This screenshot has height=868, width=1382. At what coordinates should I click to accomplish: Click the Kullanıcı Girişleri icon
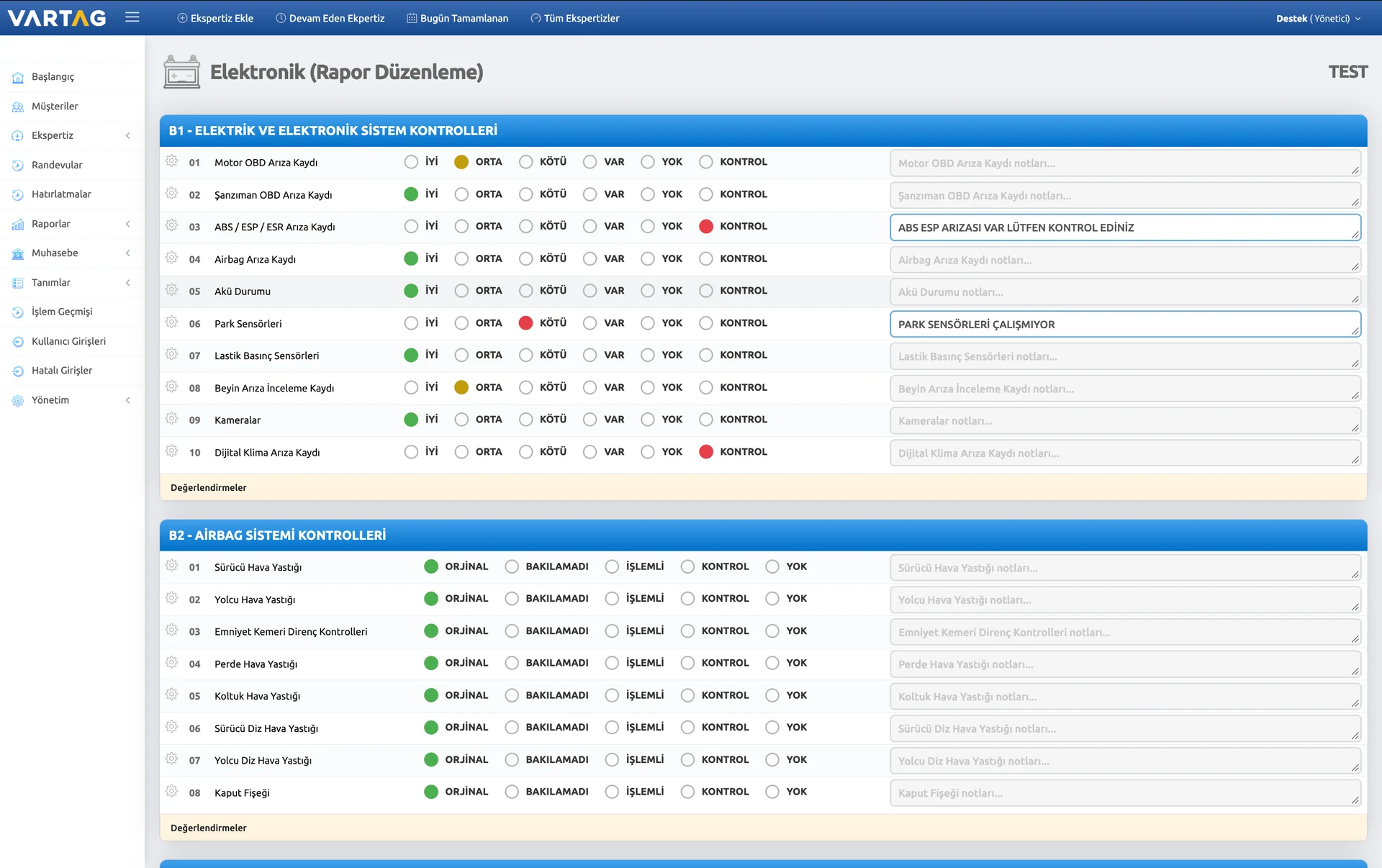pos(18,341)
